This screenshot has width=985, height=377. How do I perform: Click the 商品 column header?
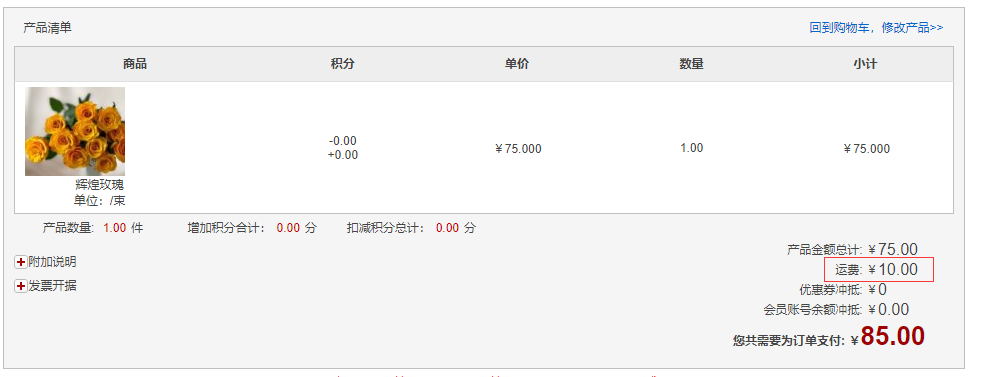(x=135, y=63)
